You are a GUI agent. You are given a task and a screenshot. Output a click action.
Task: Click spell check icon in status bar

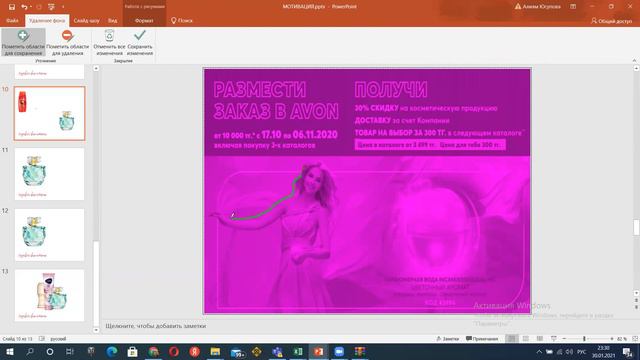pos(42,339)
